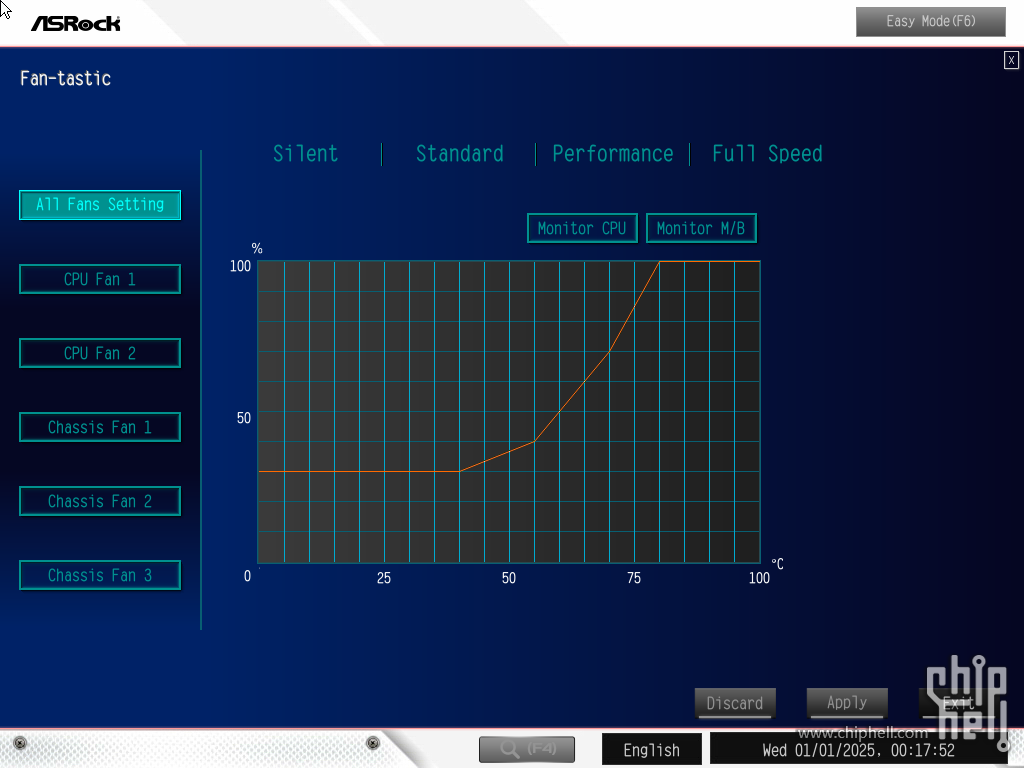The height and width of the screenshot is (768, 1024).
Task: Close the Fan-tastic panel with X
Action: 1011,60
